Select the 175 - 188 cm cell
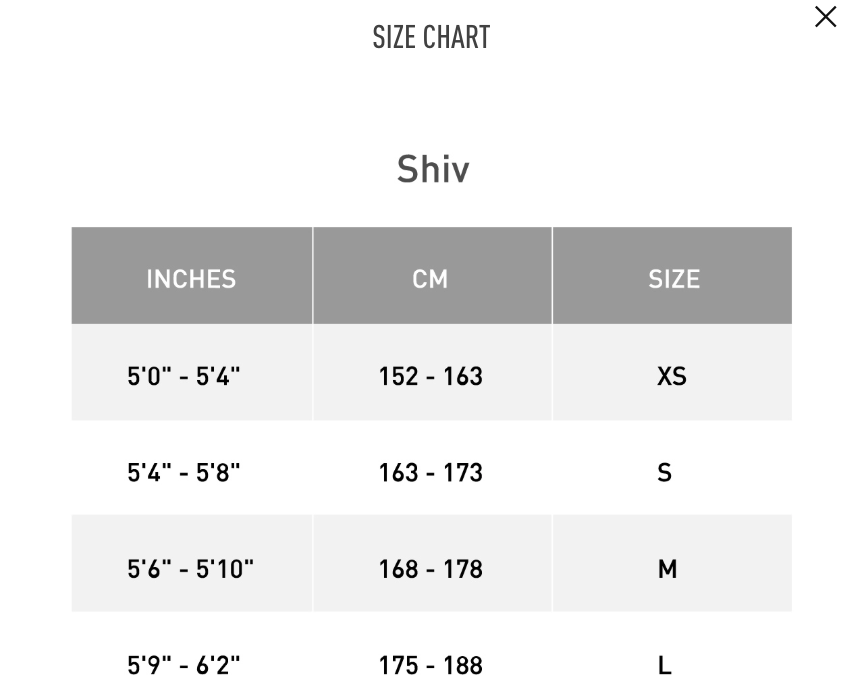Screen dimensions: 861x679 pos(431,663)
